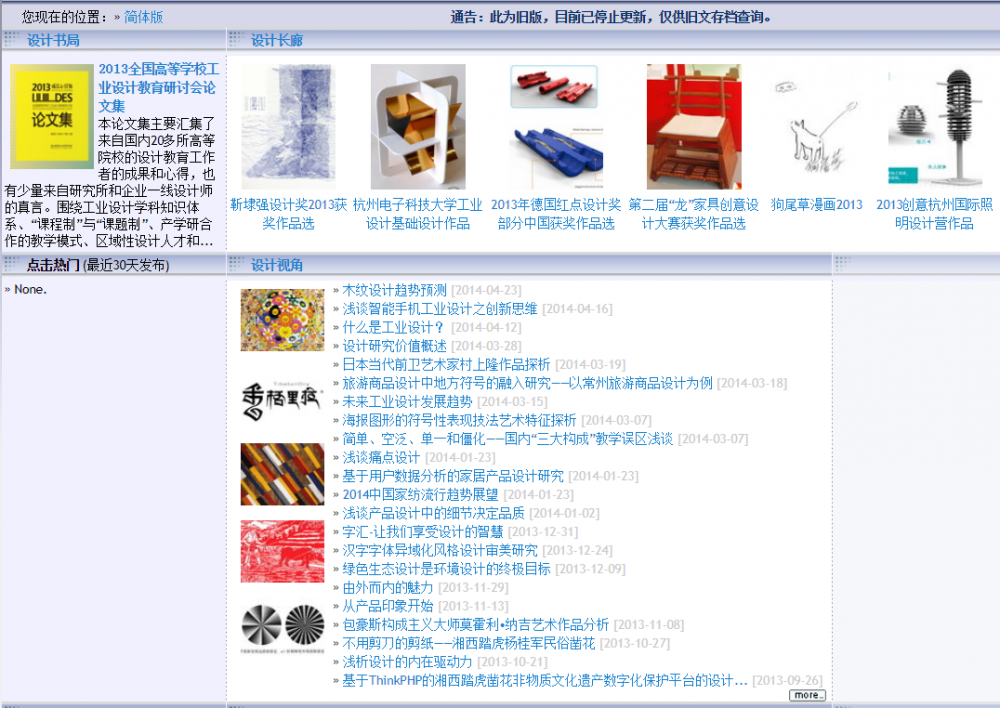The height and width of the screenshot is (708, 1000).
Task: Click the 靳埭强设计奖2013 blue artwork thumbnail
Action: [288, 126]
